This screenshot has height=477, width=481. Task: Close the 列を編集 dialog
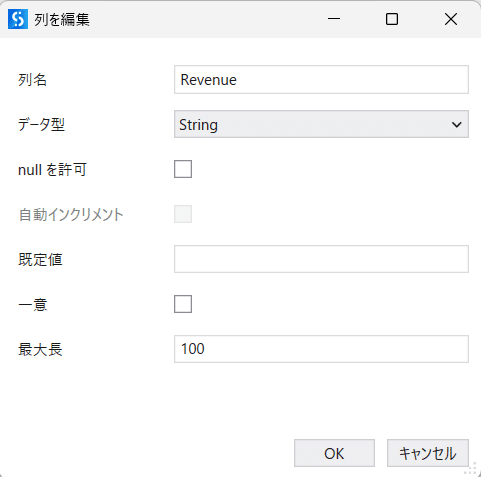pyautogui.click(x=451, y=19)
